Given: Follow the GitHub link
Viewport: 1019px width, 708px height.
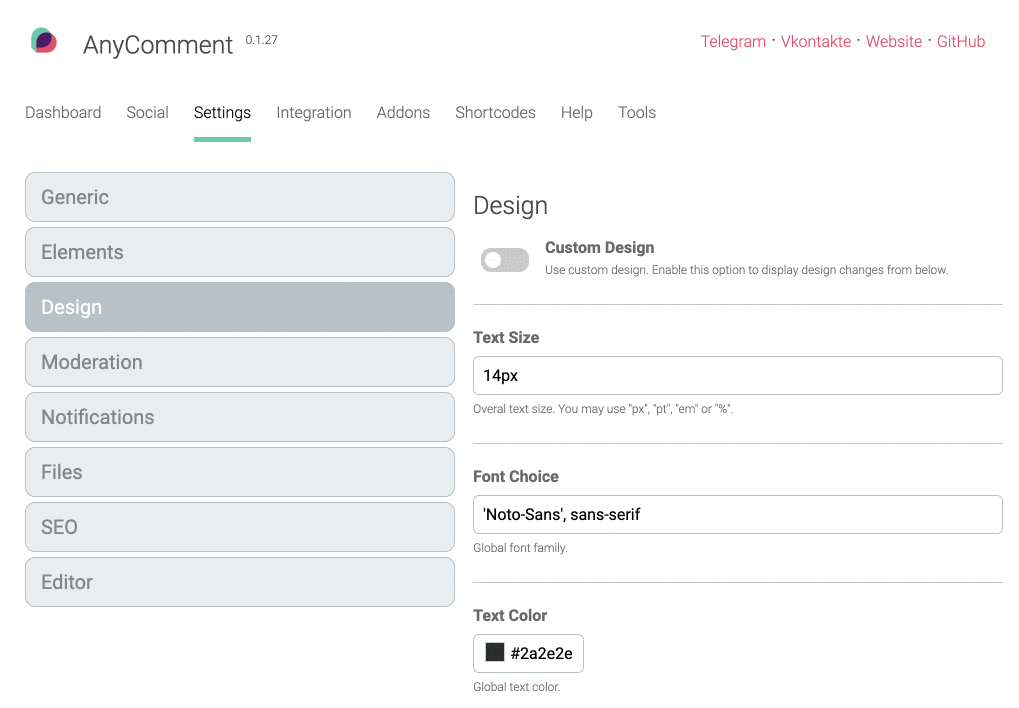Looking at the screenshot, I should tap(960, 41).
